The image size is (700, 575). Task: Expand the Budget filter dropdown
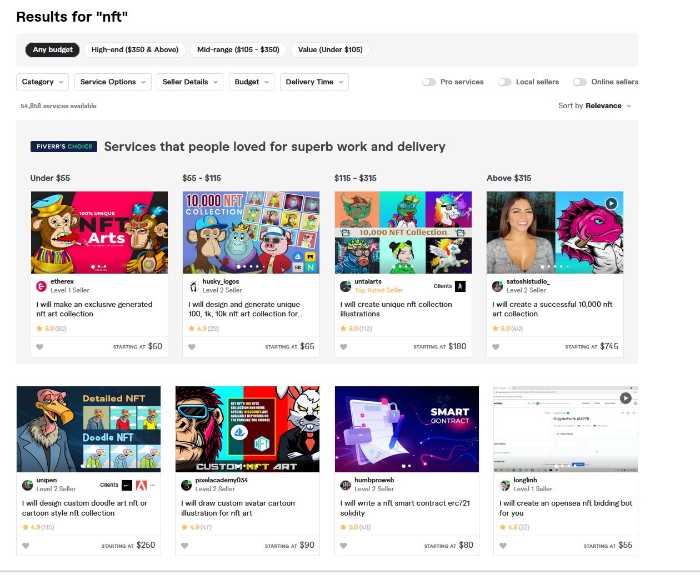pos(251,82)
